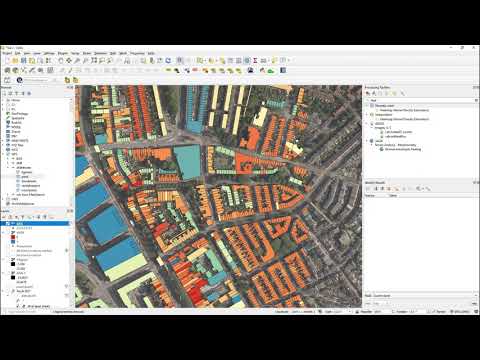Click the red legend swatch in Layers panel

13,237
